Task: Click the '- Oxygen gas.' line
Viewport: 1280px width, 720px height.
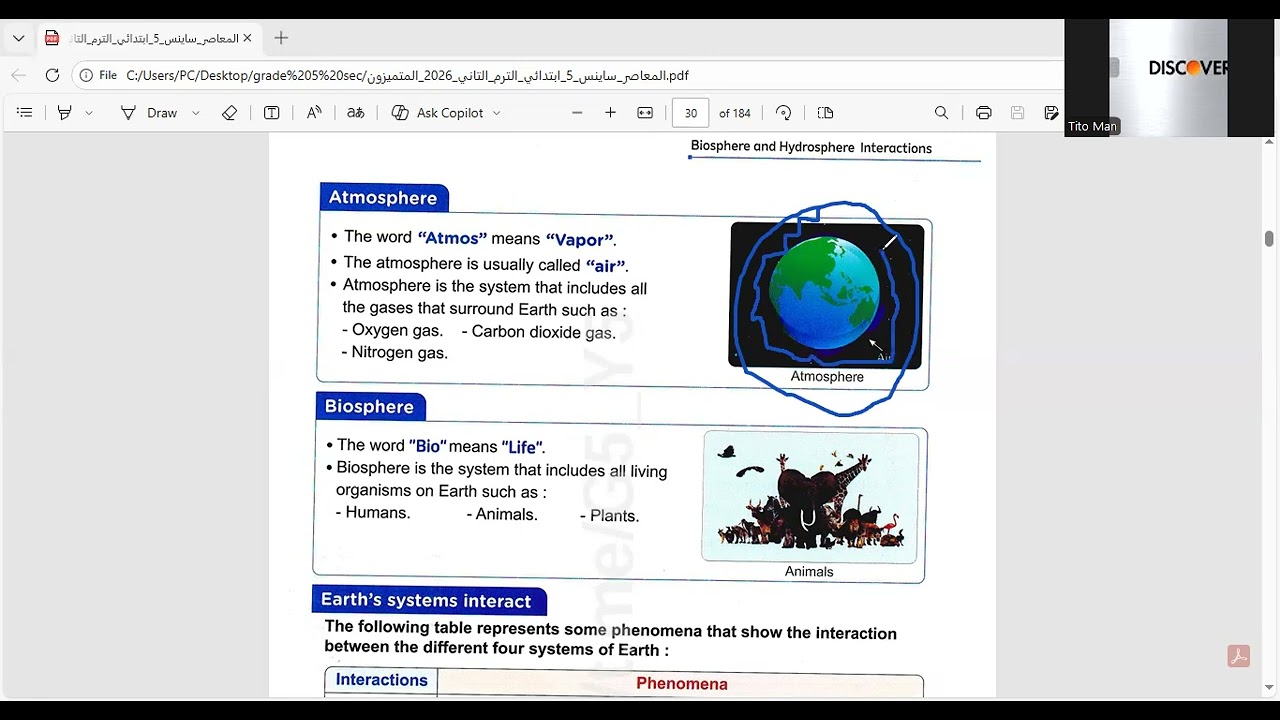Action: pyautogui.click(x=392, y=330)
